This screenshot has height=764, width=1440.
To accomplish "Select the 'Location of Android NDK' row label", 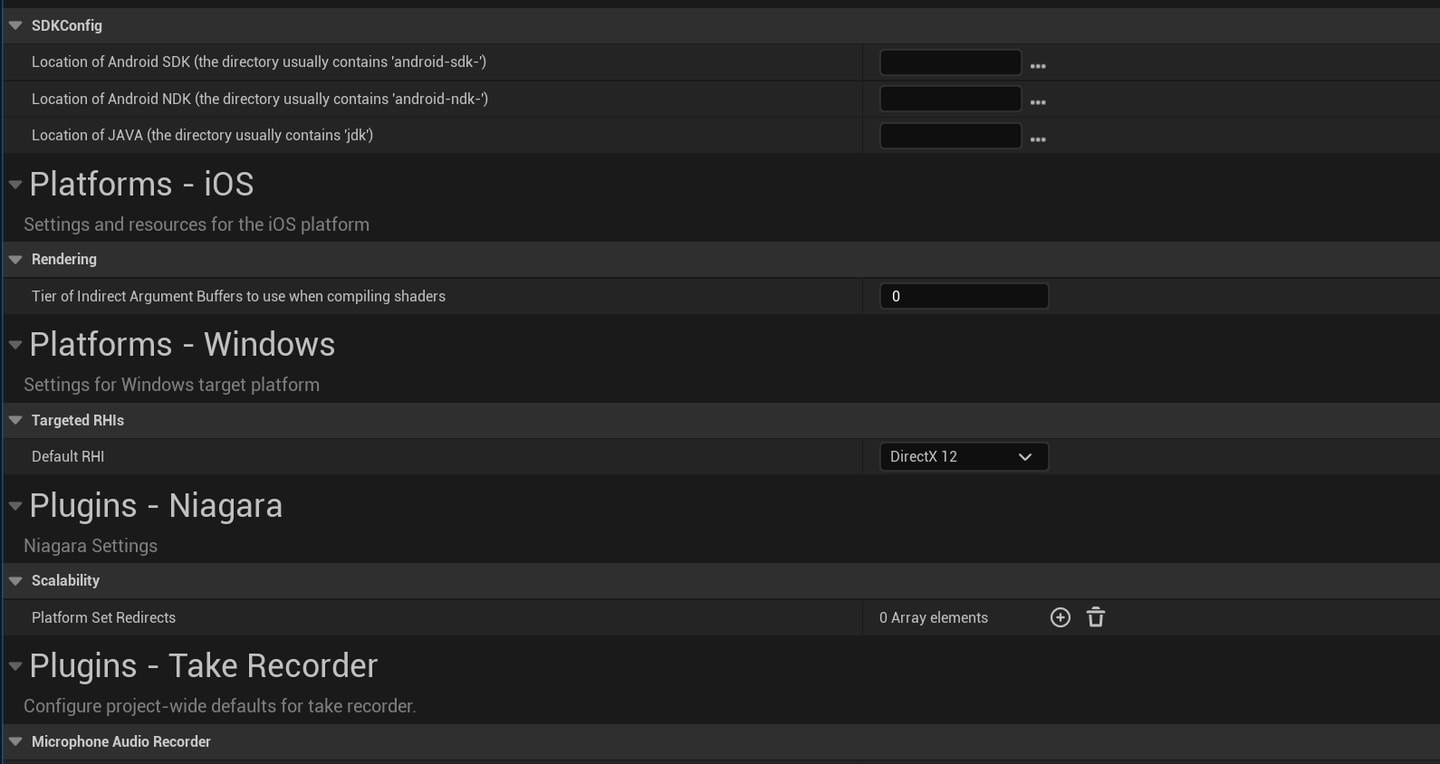I will (260, 98).
